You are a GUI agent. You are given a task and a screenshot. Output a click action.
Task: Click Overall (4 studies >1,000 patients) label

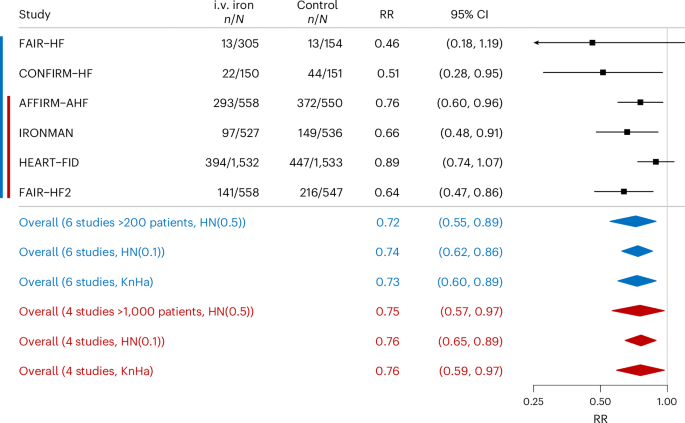coord(136,312)
